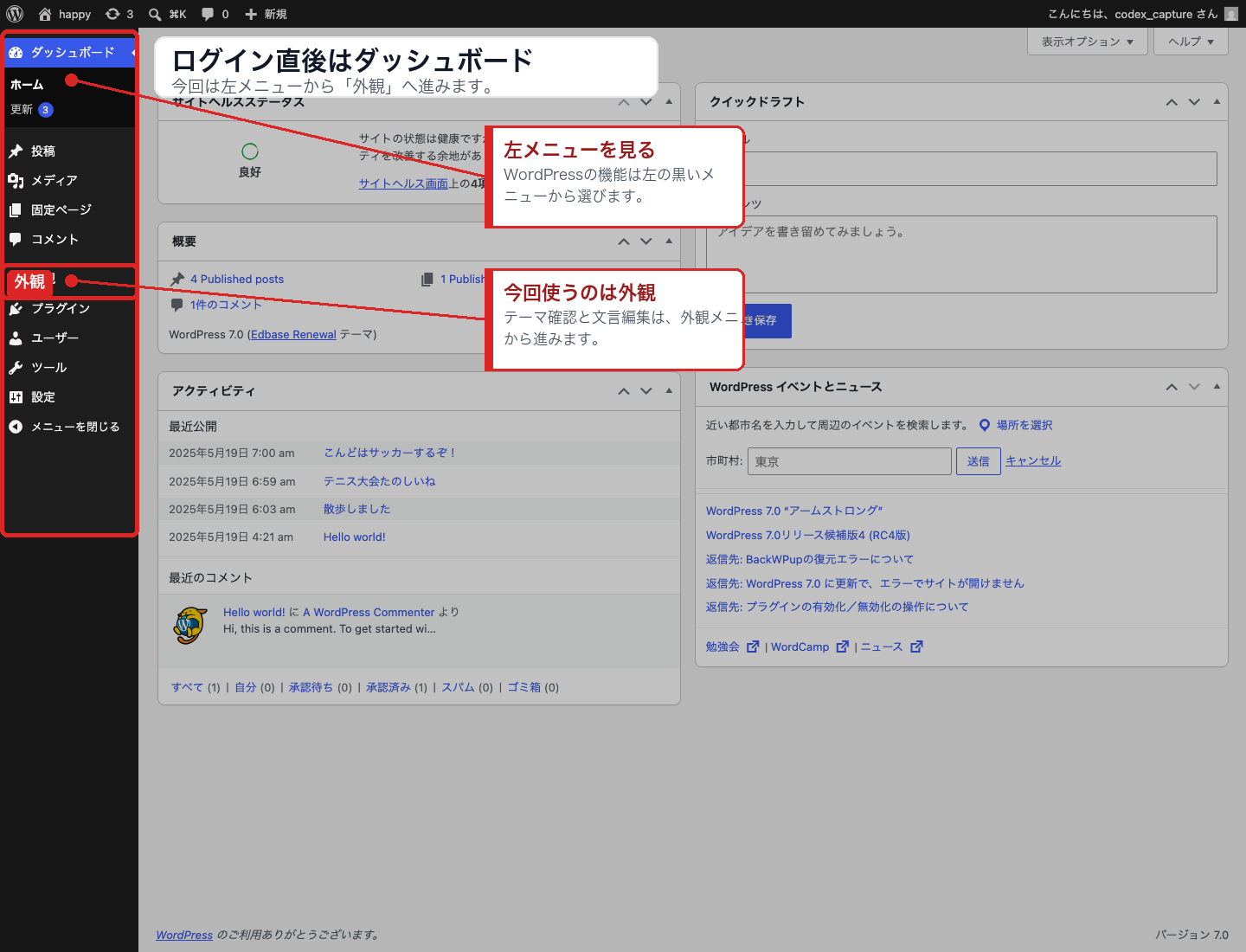Open the Edbase Renewal theme link

[293, 335]
